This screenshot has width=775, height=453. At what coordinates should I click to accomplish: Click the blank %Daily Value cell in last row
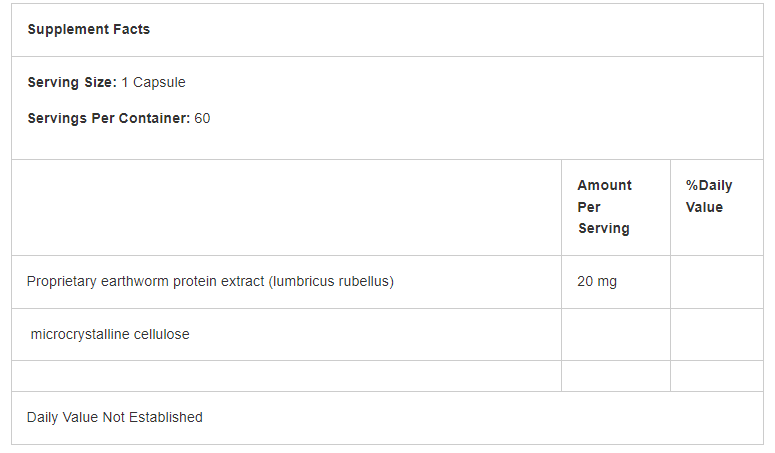[716, 376]
